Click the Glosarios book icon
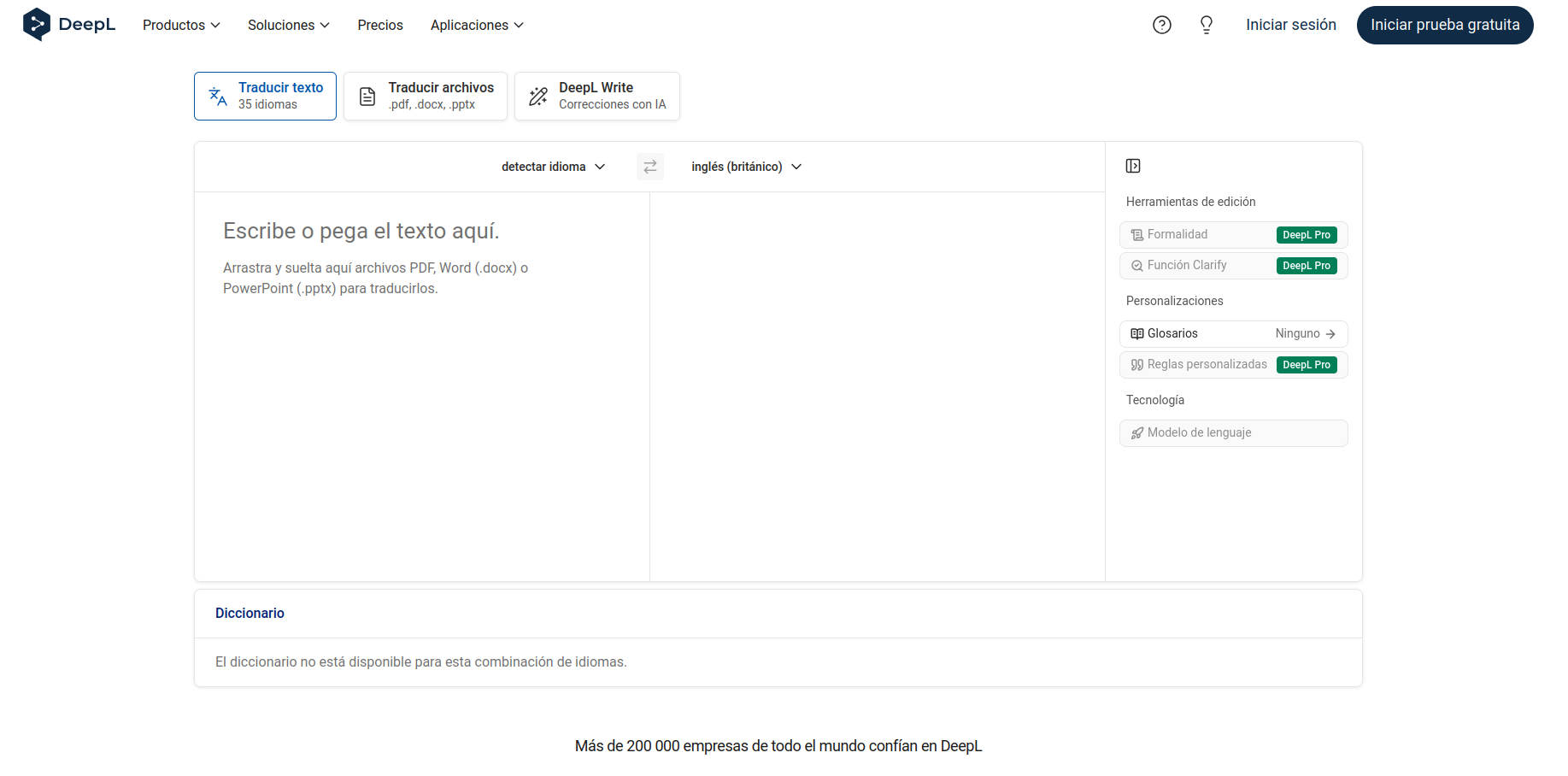This screenshot has height=776, width=1568. pos(1136,334)
